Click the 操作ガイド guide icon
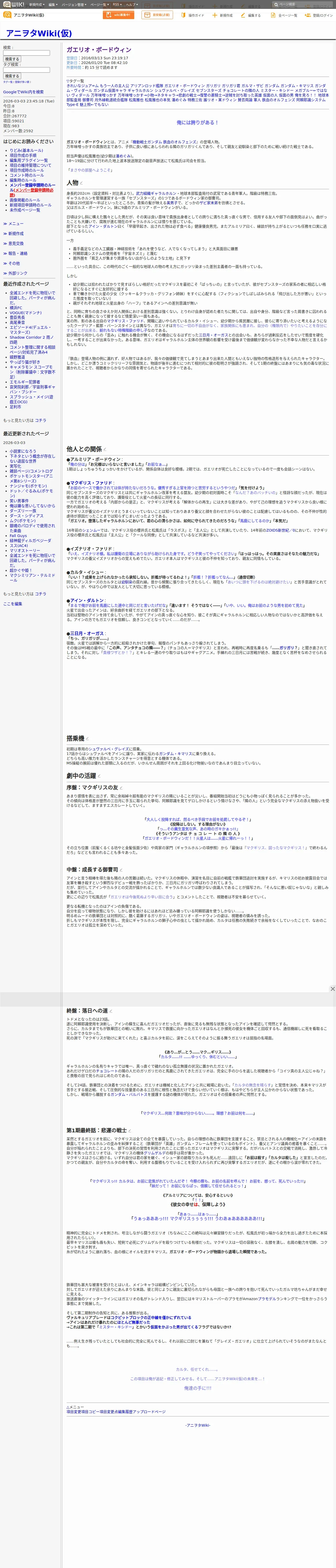336x1568 pixels. coord(183,15)
